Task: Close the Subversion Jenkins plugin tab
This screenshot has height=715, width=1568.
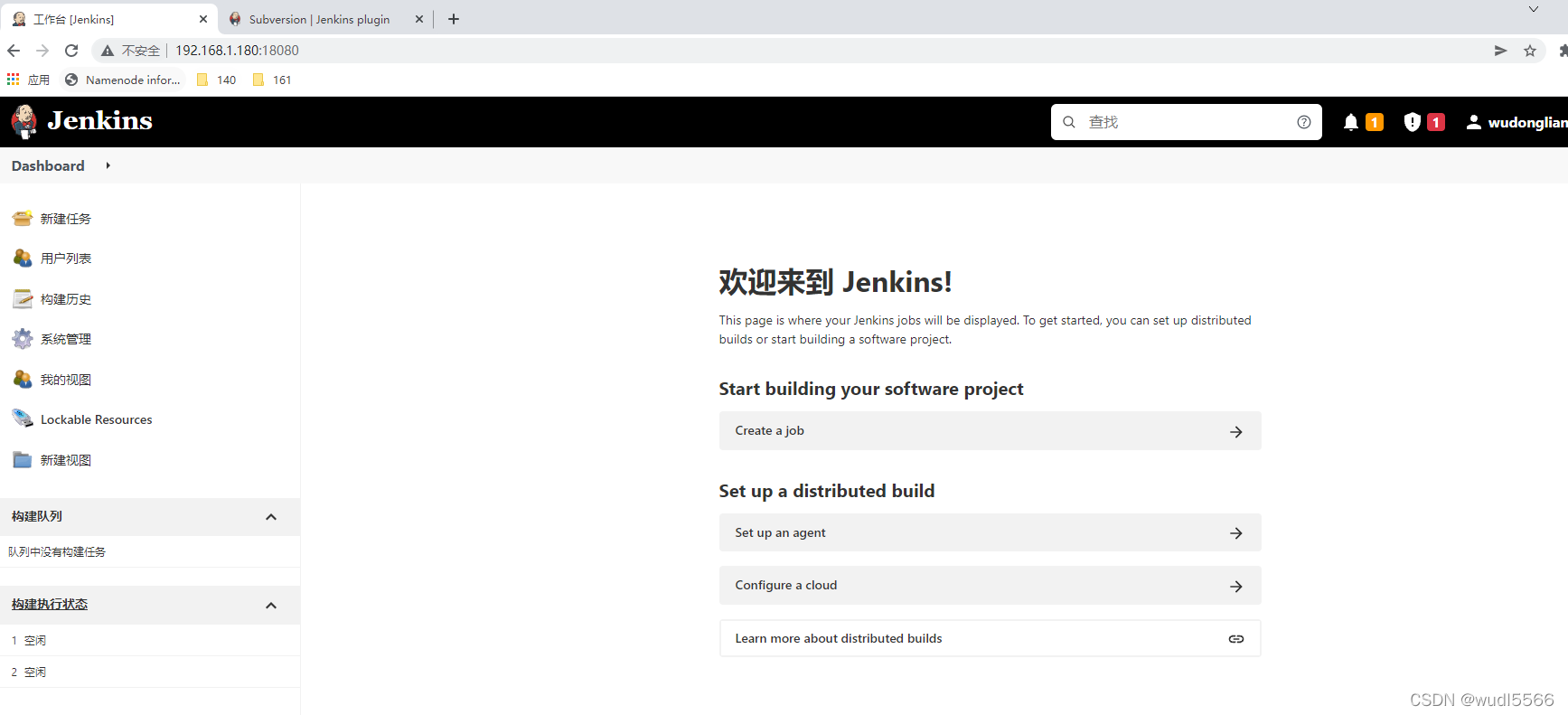Action: point(419,19)
